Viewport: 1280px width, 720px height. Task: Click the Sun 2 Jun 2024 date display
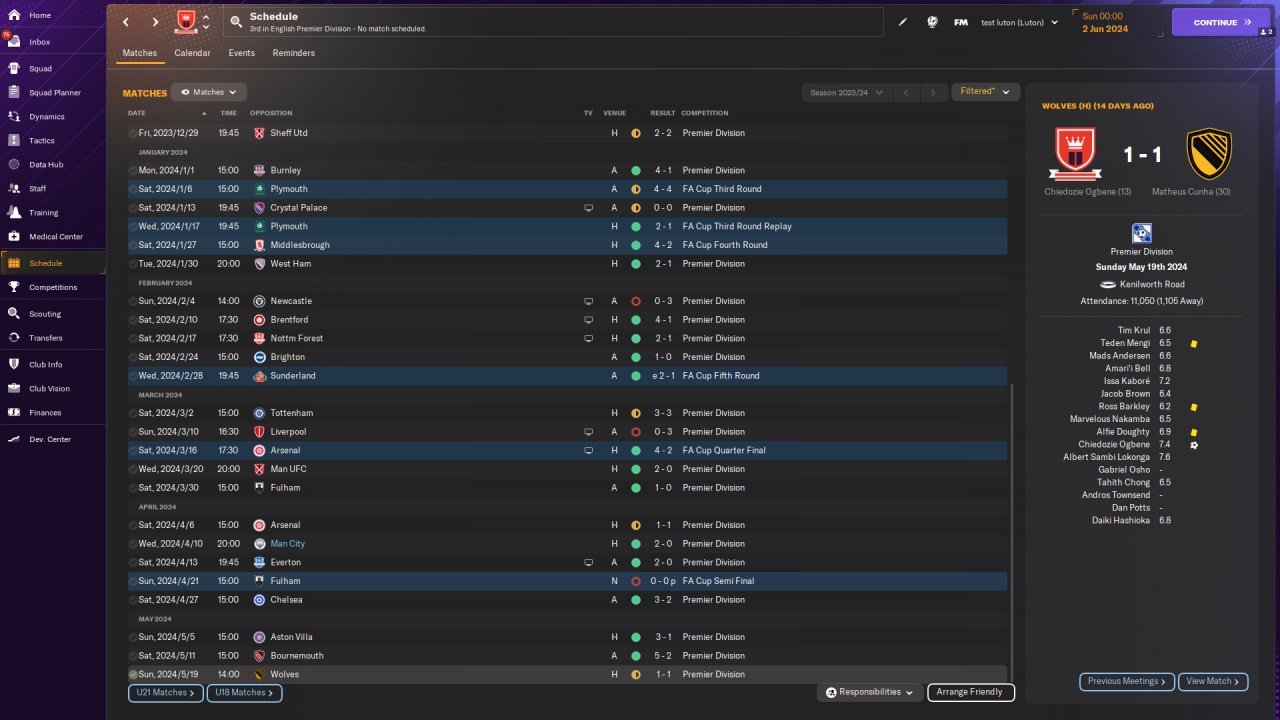(1105, 22)
